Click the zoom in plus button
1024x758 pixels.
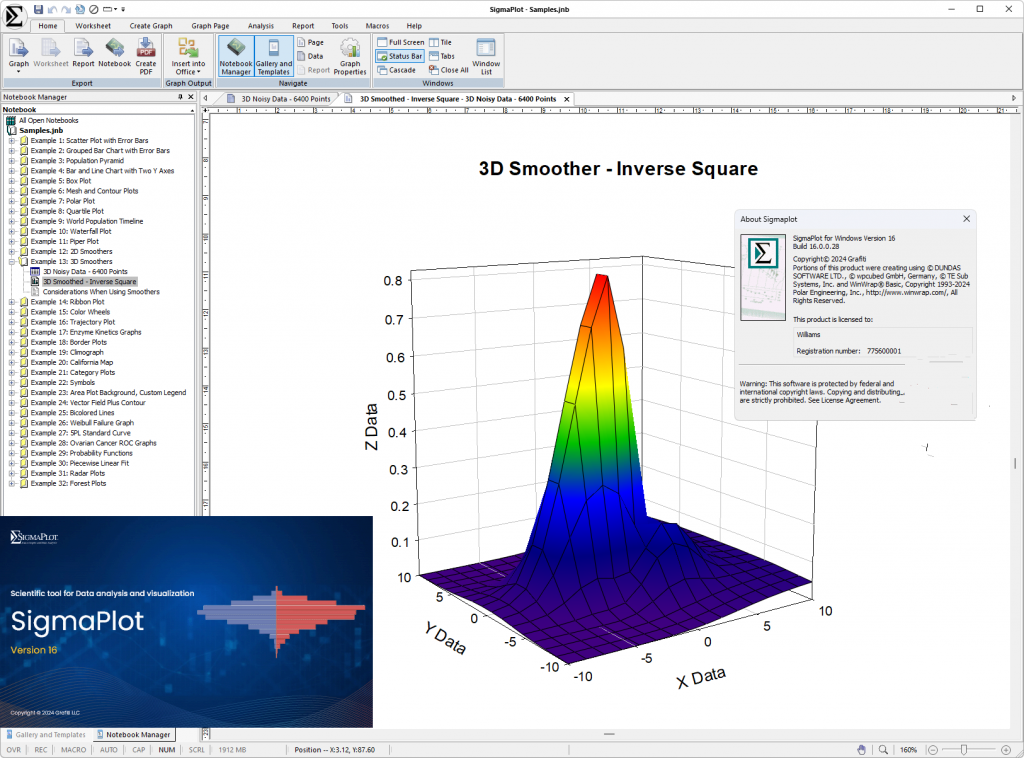[1006, 750]
